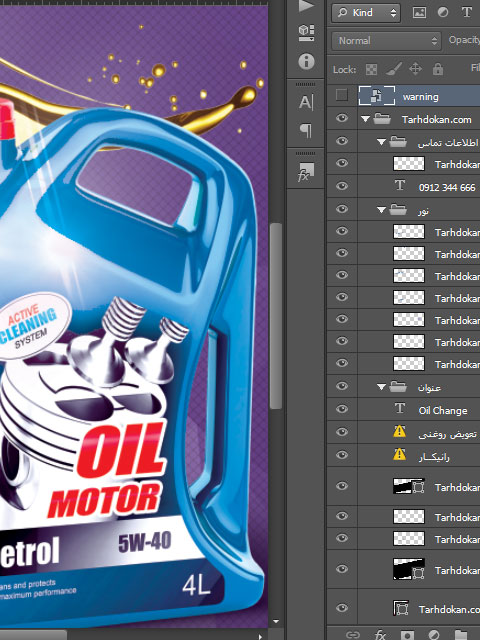Hide the 0912 344 666 text layer

[x=342, y=186]
